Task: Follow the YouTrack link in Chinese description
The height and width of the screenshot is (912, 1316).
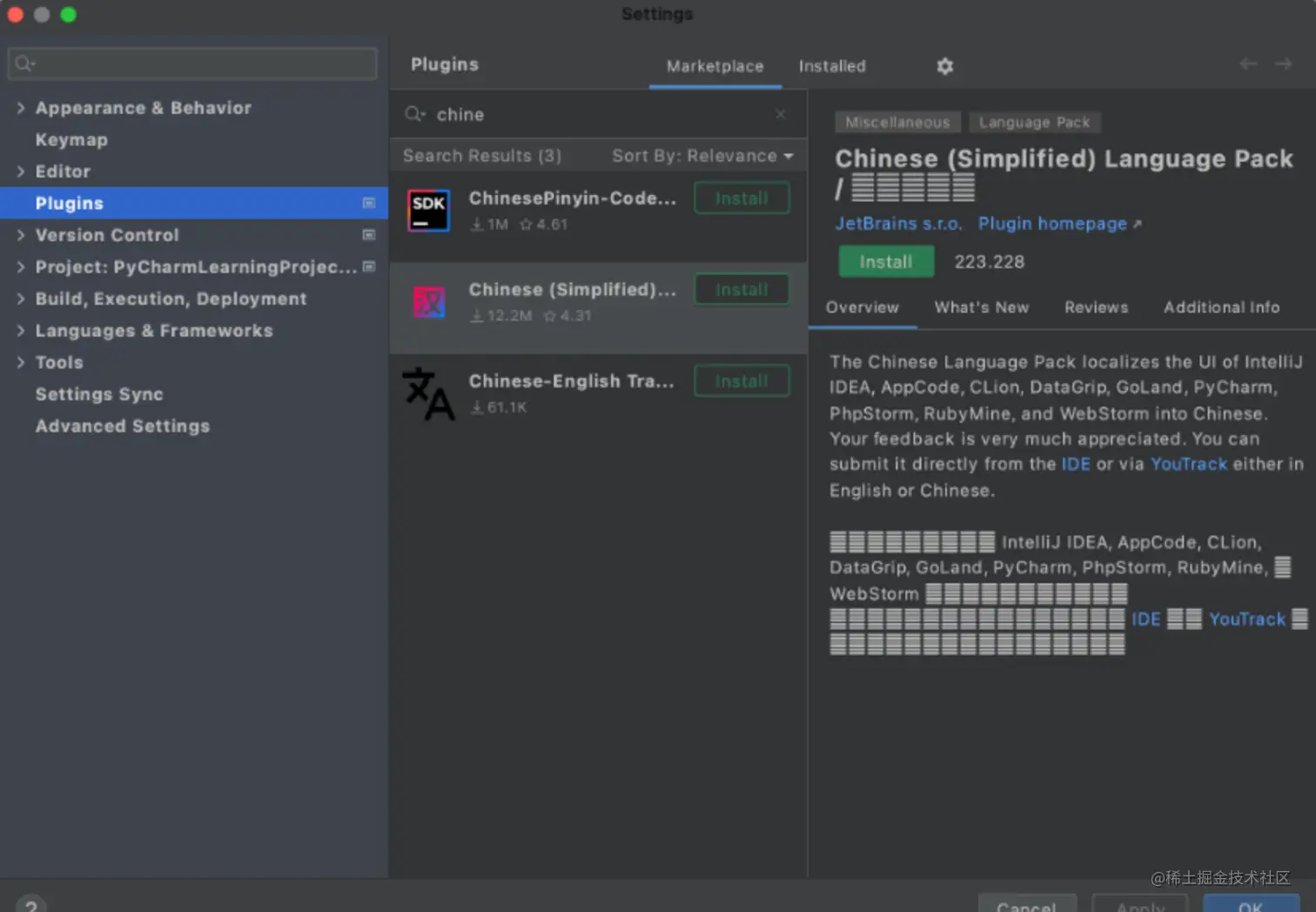Action: click(1247, 619)
